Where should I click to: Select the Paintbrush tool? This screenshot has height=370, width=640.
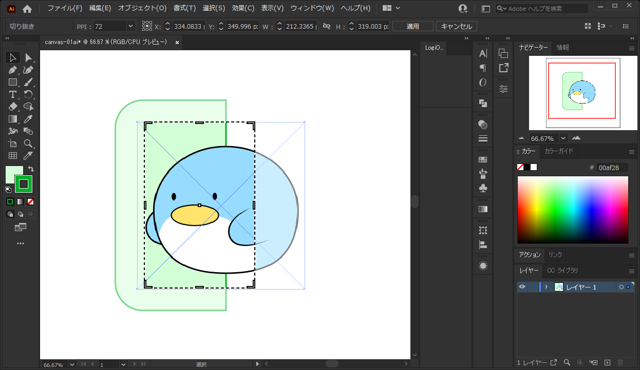[28, 82]
